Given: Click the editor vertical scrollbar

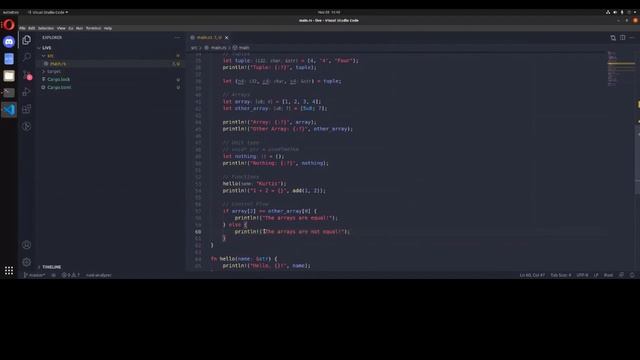Looking at the screenshot, I should pyautogui.click(x=638, y=160).
